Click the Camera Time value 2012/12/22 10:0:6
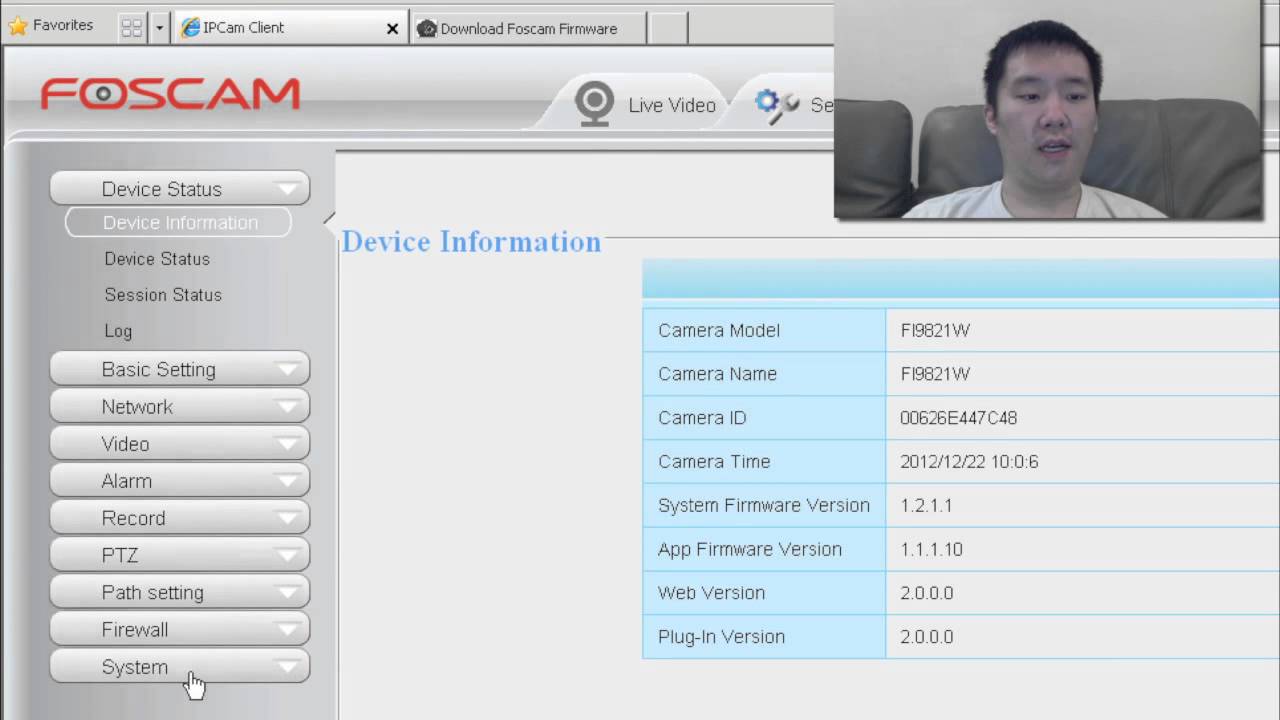 click(969, 462)
